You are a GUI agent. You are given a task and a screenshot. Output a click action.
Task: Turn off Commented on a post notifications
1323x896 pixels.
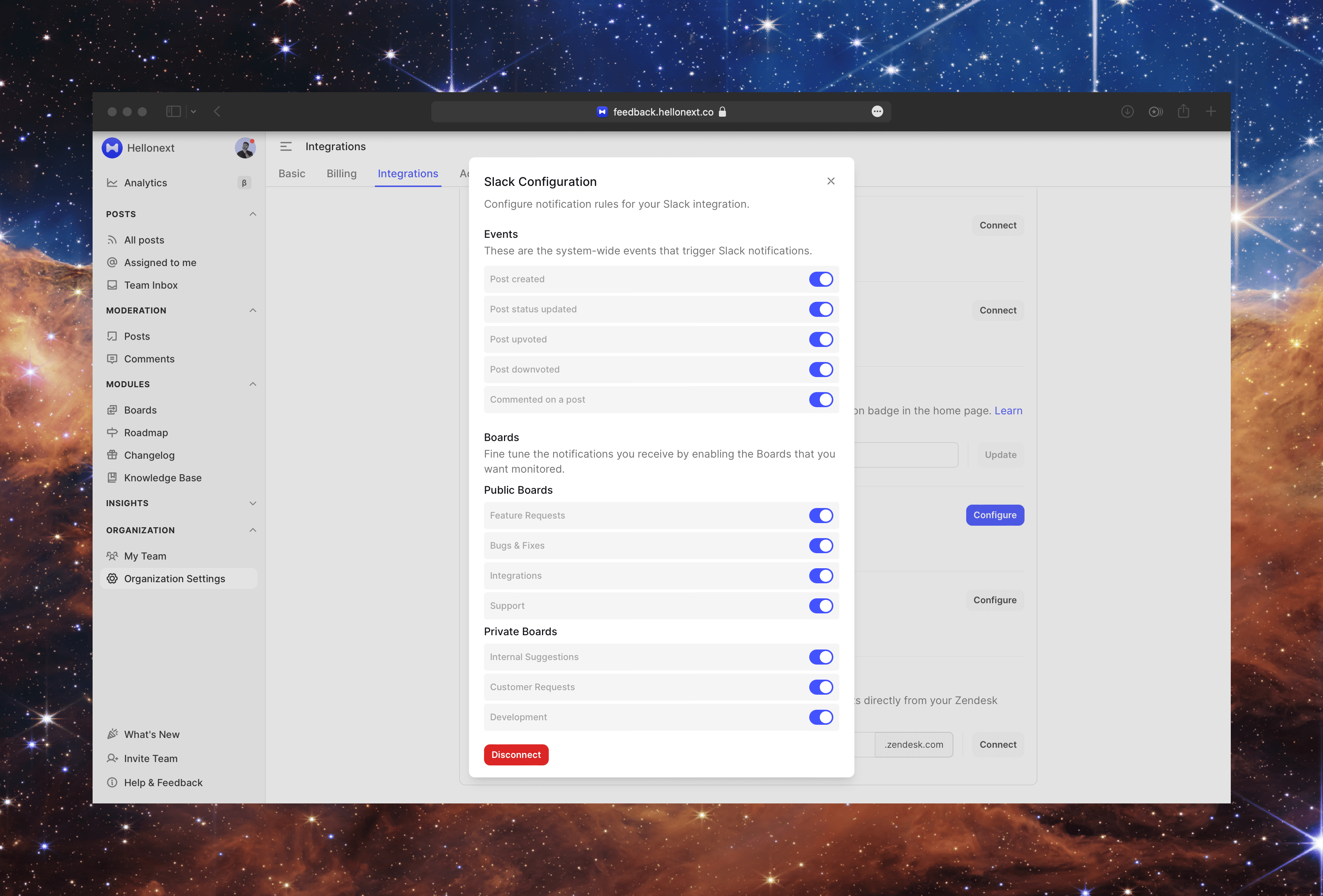click(x=821, y=399)
